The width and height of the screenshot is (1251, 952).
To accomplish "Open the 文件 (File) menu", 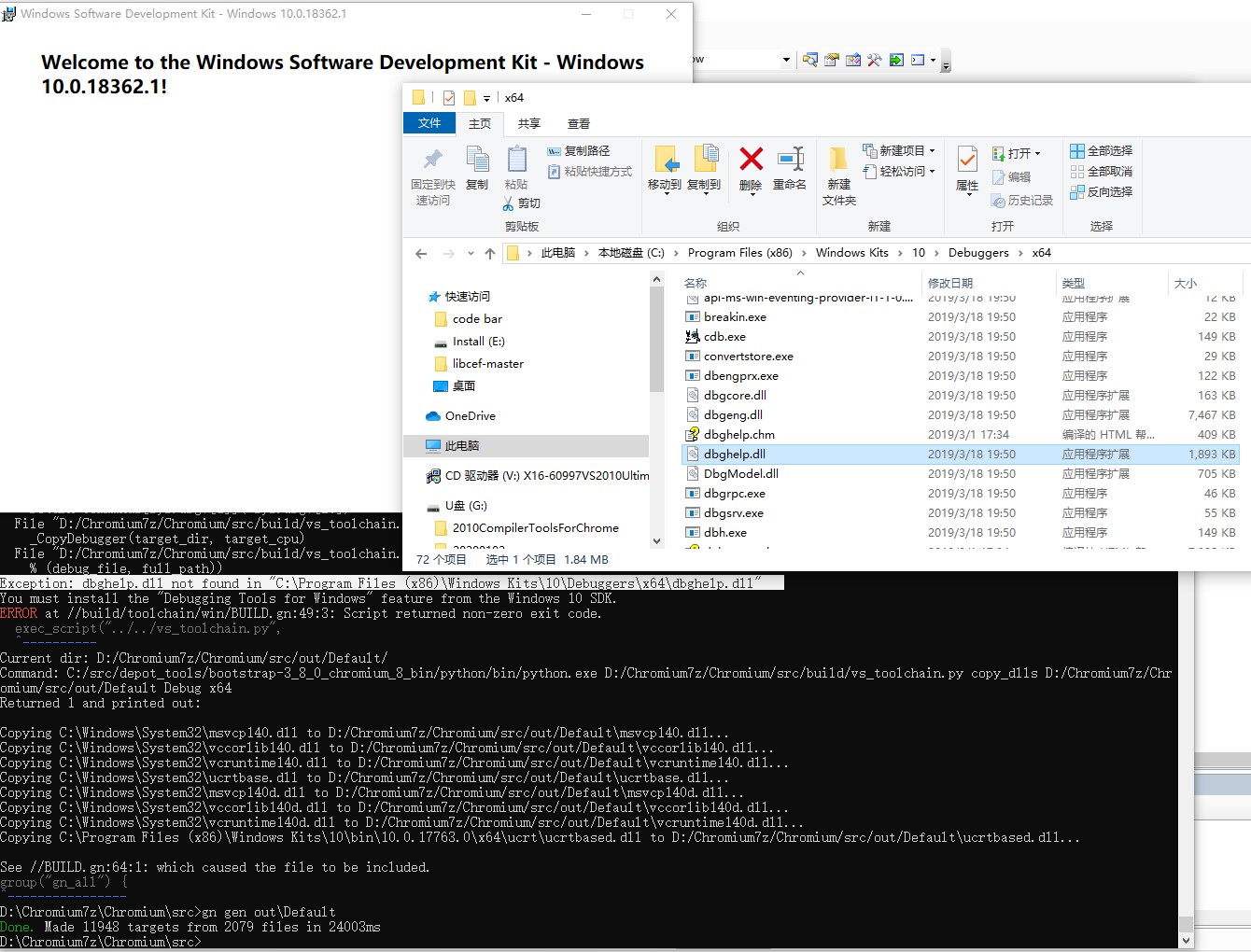I will click(x=429, y=122).
